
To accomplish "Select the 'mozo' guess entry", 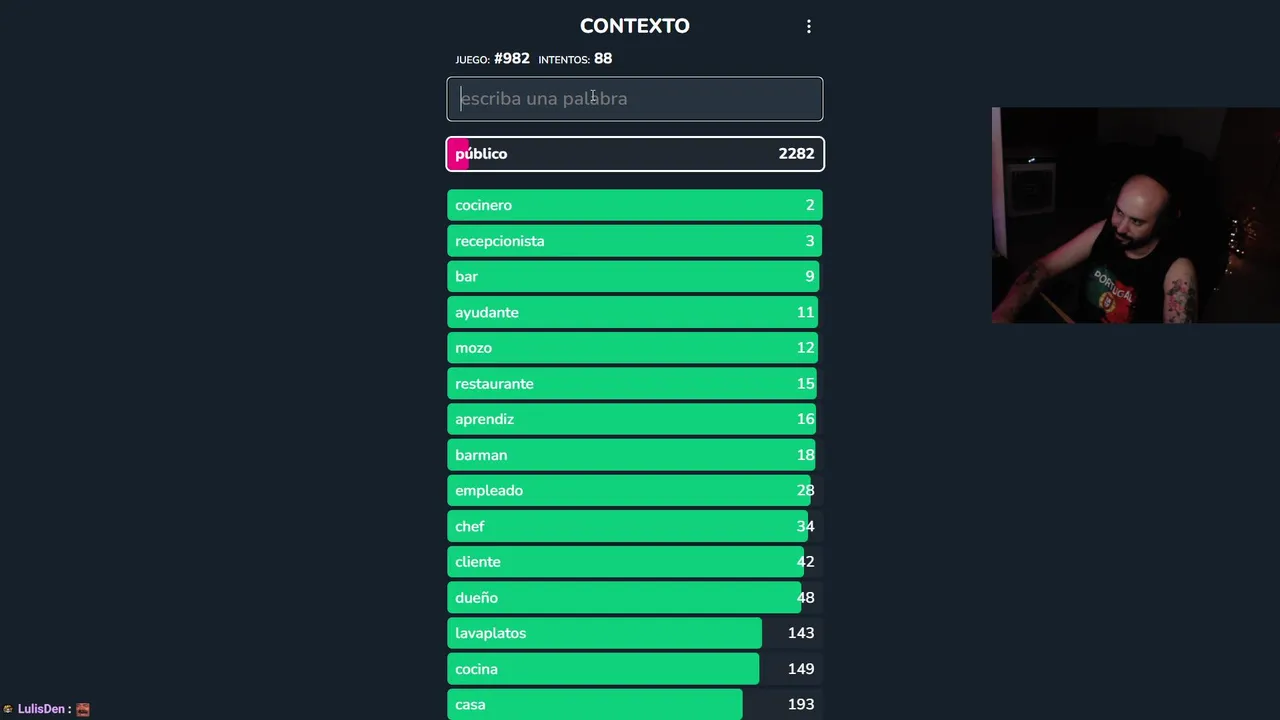I will coord(635,348).
